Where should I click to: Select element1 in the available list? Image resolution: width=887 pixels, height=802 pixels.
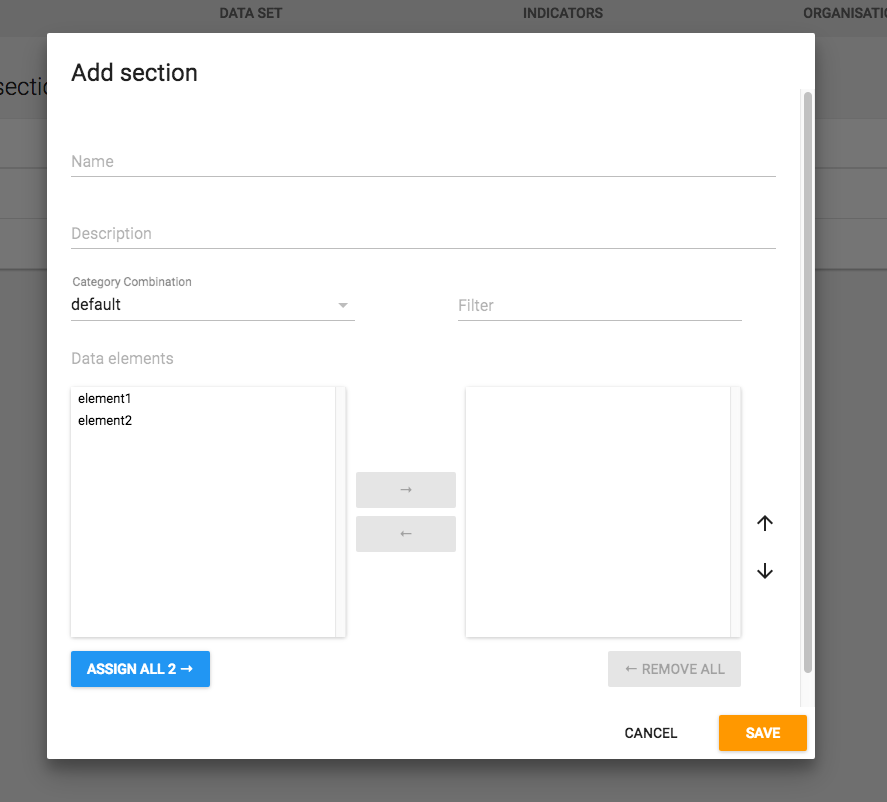(x=105, y=399)
